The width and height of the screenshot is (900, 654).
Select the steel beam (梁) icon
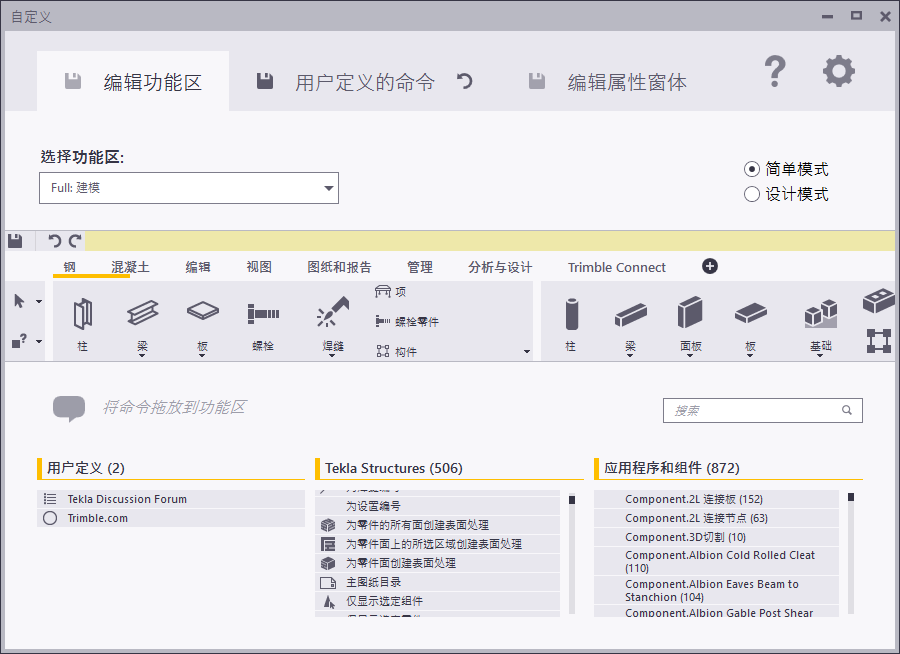tap(142, 314)
